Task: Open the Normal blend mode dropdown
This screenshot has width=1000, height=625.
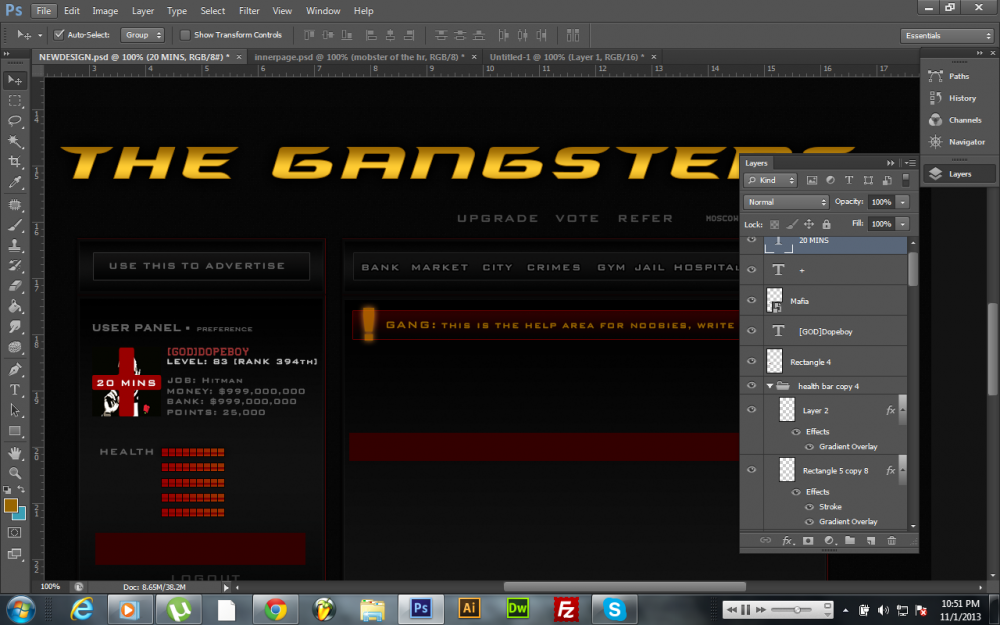Action: click(787, 202)
